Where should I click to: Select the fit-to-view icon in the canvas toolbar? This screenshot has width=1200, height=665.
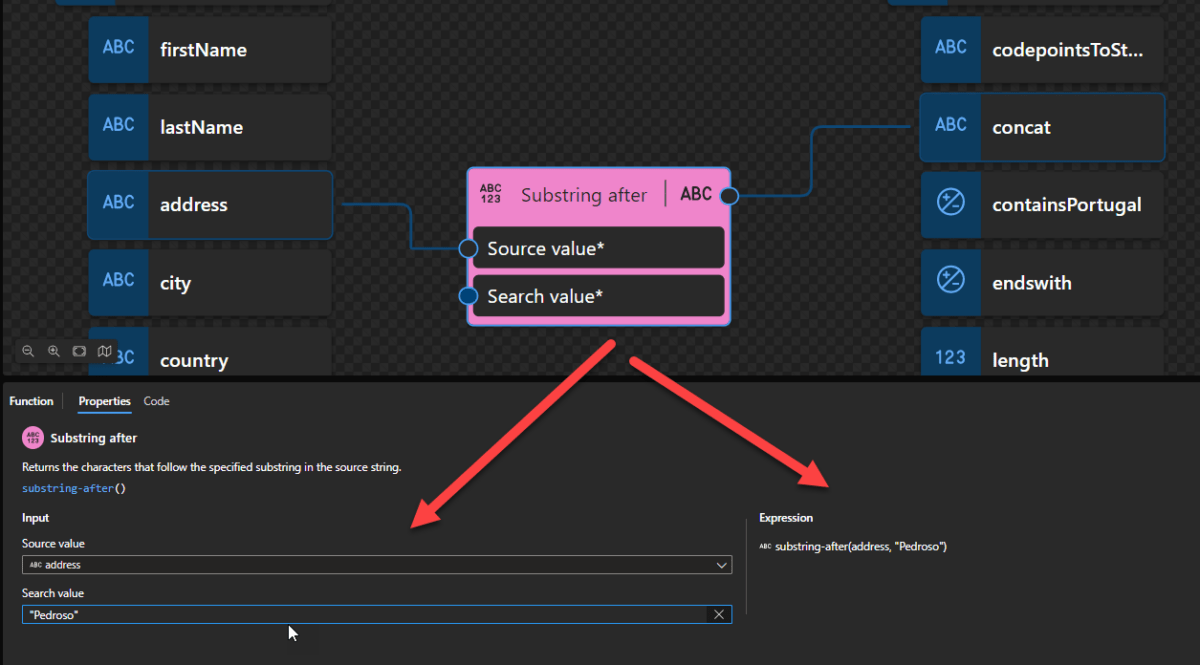coord(79,351)
